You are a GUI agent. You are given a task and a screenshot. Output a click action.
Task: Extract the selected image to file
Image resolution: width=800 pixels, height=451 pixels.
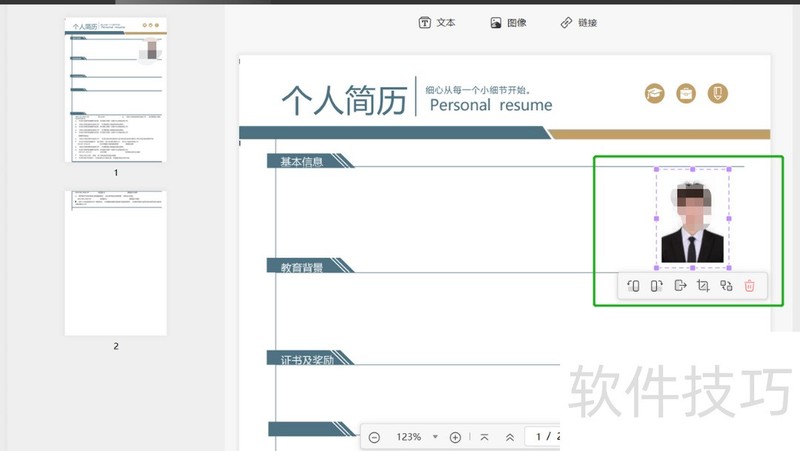pyautogui.click(x=680, y=286)
